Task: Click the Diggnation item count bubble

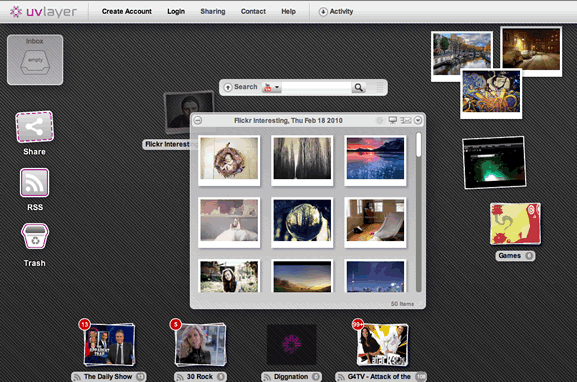Action: (316, 377)
